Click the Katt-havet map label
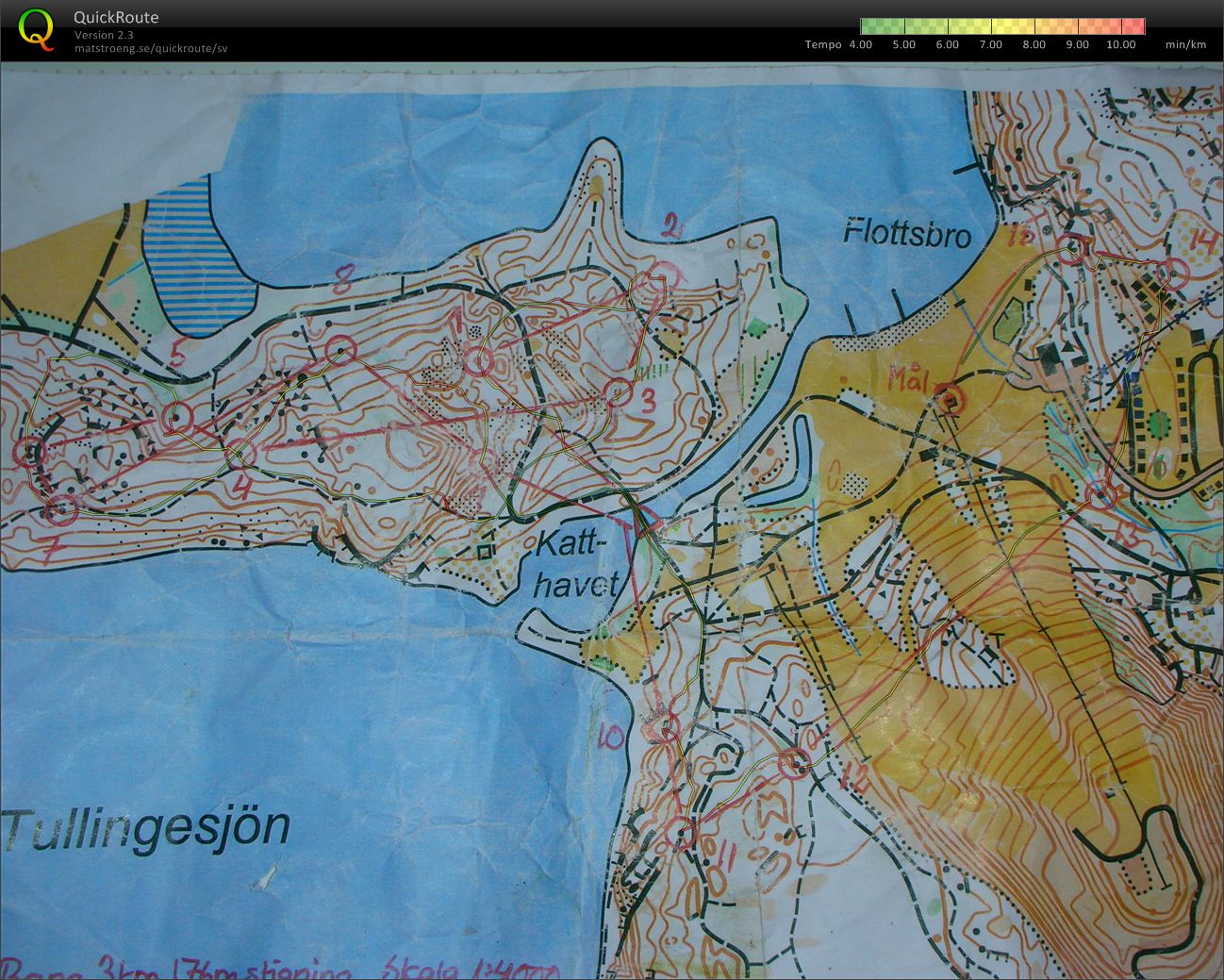This screenshot has width=1224, height=980. click(x=577, y=564)
